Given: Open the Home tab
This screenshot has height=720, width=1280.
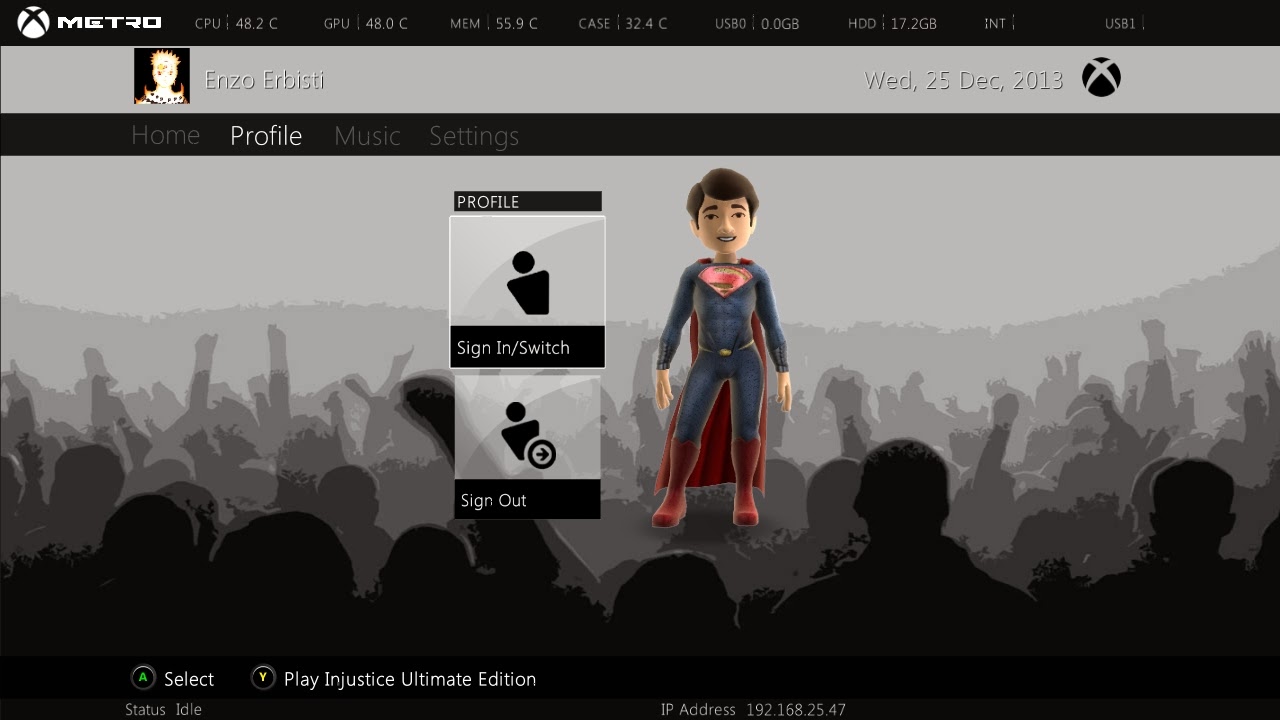Looking at the screenshot, I should coord(166,135).
